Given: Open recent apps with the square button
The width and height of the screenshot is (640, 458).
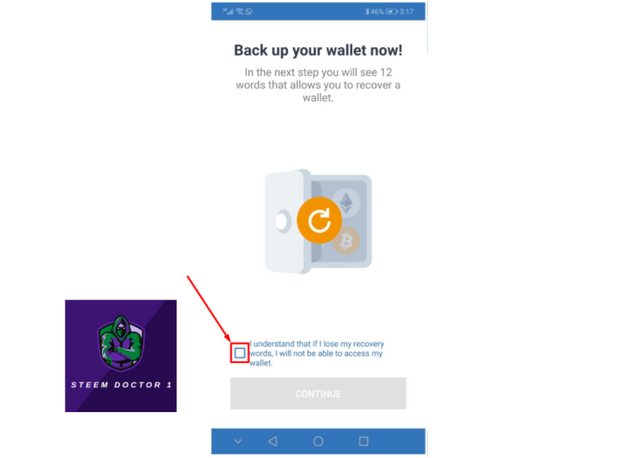Looking at the screenshot, I should point(363,441).
